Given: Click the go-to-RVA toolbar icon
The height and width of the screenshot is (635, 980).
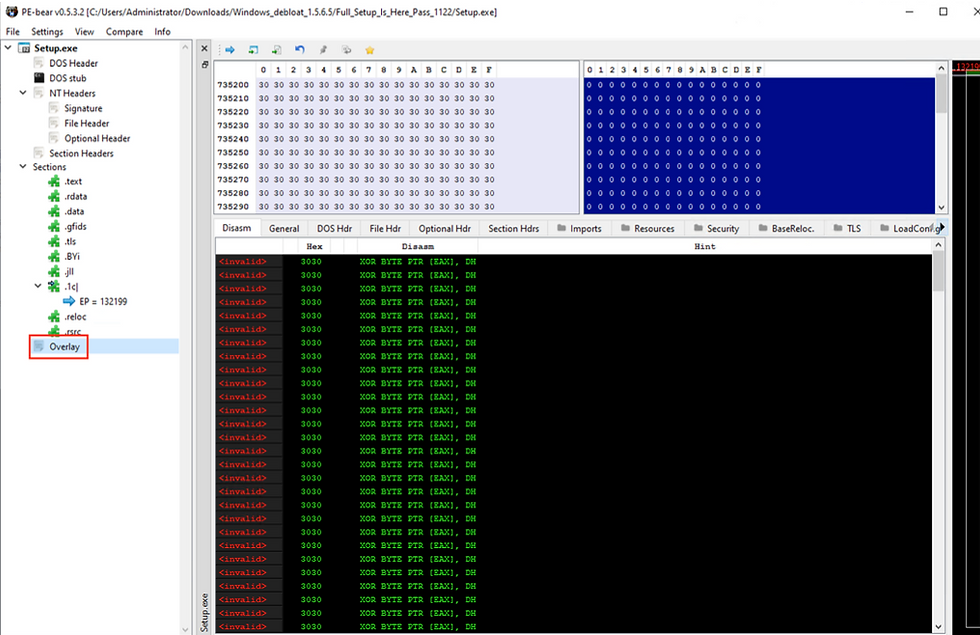Looking at the screenshot, I should point(253,50).
